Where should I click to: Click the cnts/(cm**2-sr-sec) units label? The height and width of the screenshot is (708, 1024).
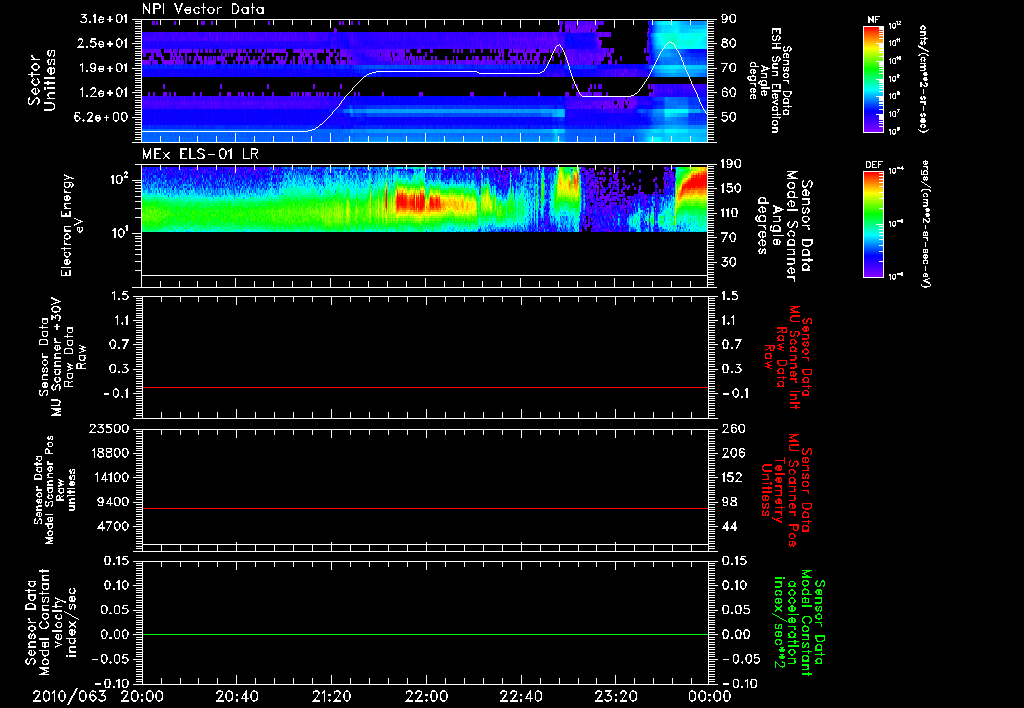923,78
